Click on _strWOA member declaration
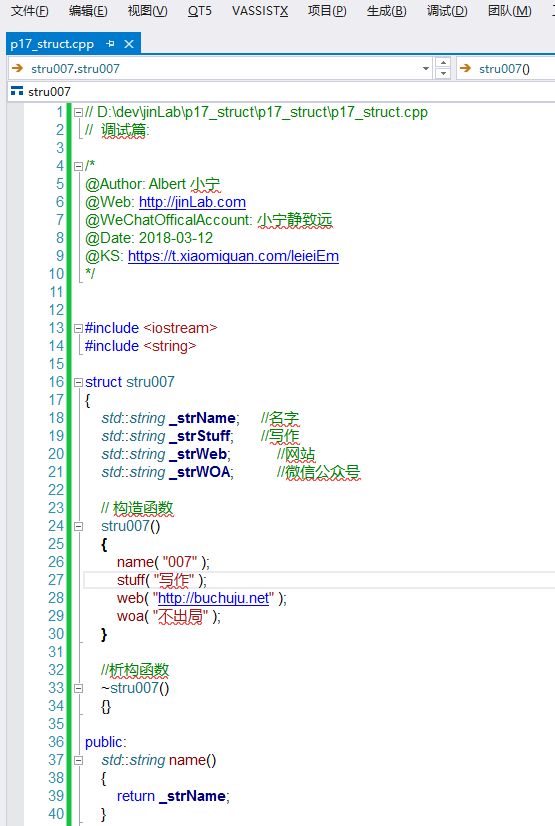Screen dimensions: 555x826 [200, 472]
